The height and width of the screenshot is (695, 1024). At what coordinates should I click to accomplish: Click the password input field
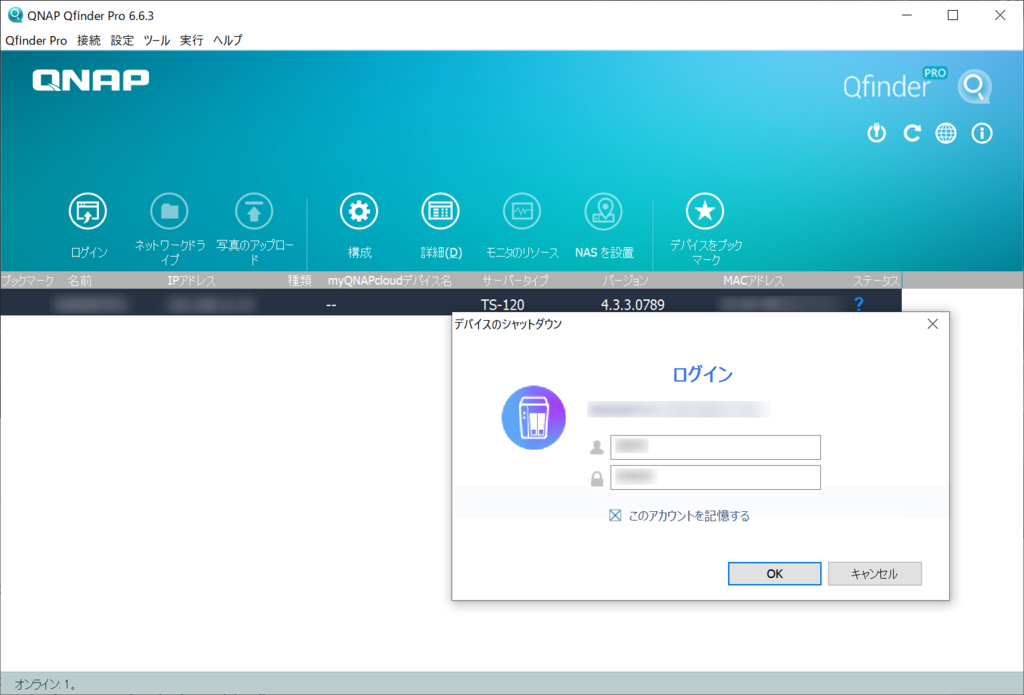[x=715, y=477]
